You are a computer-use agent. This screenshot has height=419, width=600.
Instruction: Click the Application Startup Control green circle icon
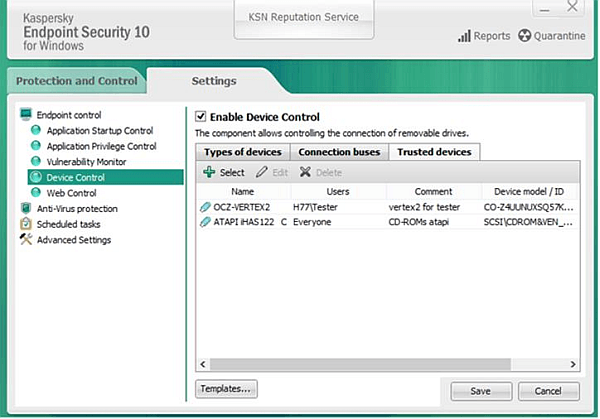click(x=36, y=130)
